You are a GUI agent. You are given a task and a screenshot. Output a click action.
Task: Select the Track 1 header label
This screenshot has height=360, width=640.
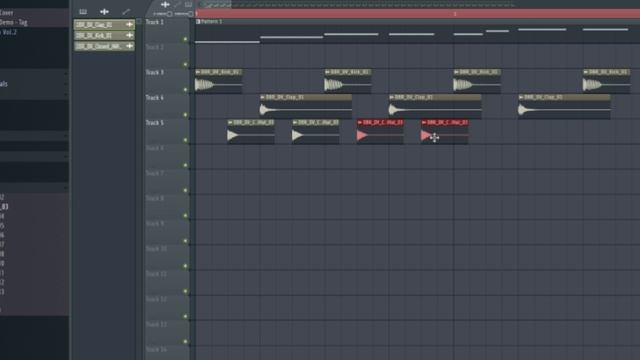point(155,22)
